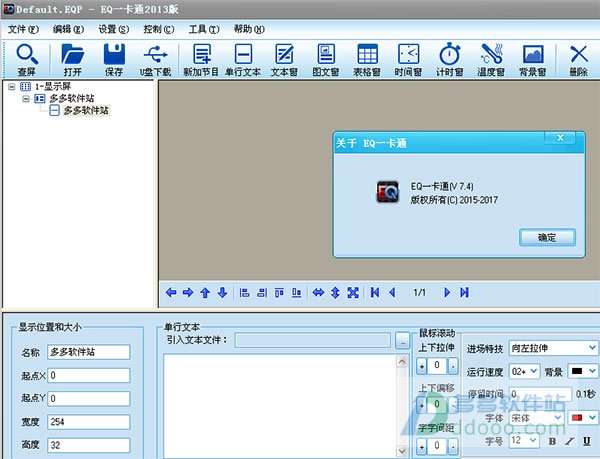Open the 设置(S) menu
This screenshot has width=600, height=459.
pyautogui.click(x=114, y=29)
